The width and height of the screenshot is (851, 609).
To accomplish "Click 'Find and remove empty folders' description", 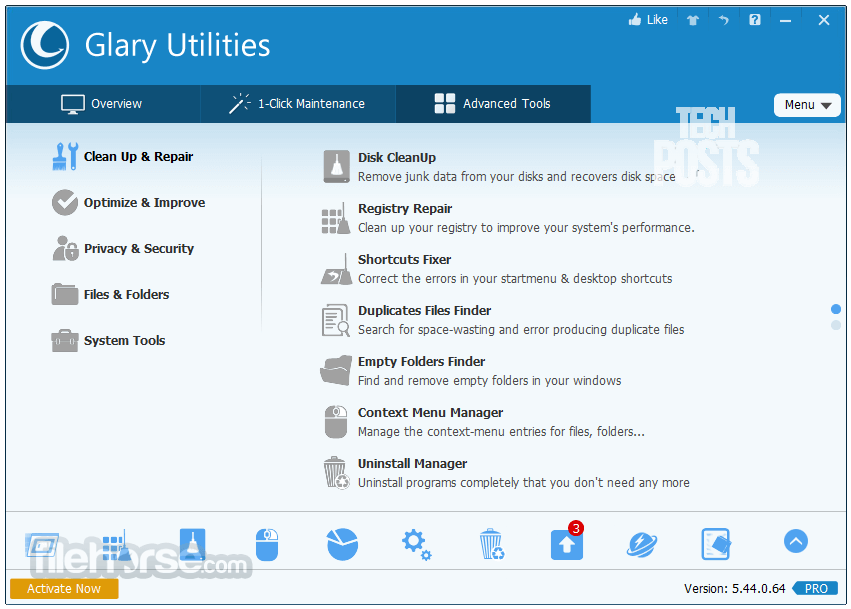I will [490, 380].
